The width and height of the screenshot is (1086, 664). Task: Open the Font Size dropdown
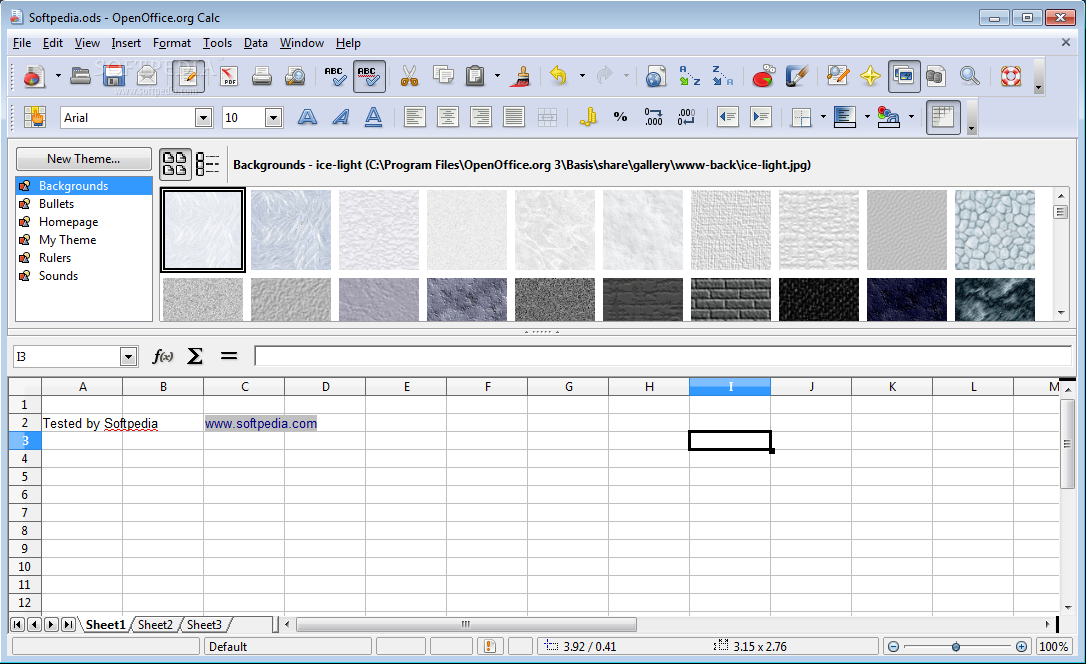point(273,118)
